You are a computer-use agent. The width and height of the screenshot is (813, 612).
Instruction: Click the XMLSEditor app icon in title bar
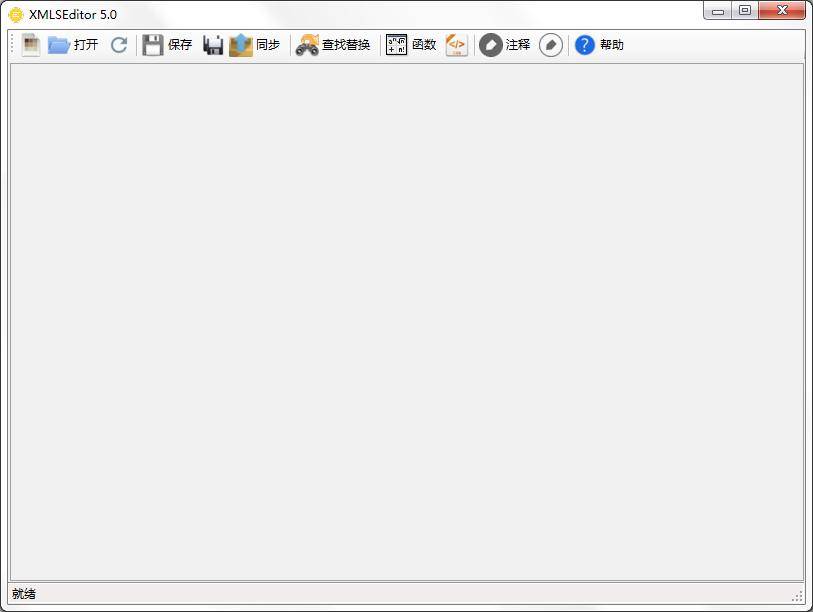[16, 14]
